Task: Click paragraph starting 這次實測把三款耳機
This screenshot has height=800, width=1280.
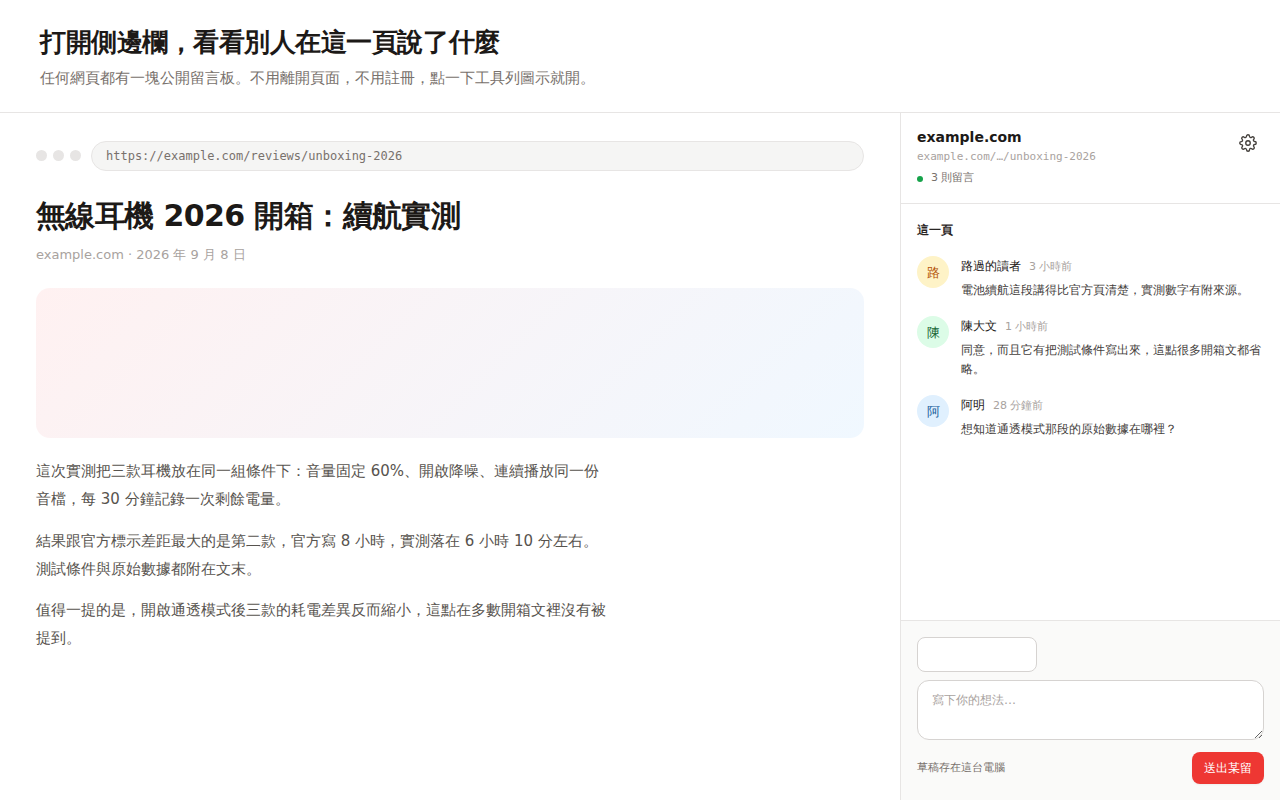Action: [x=318, y=485]
